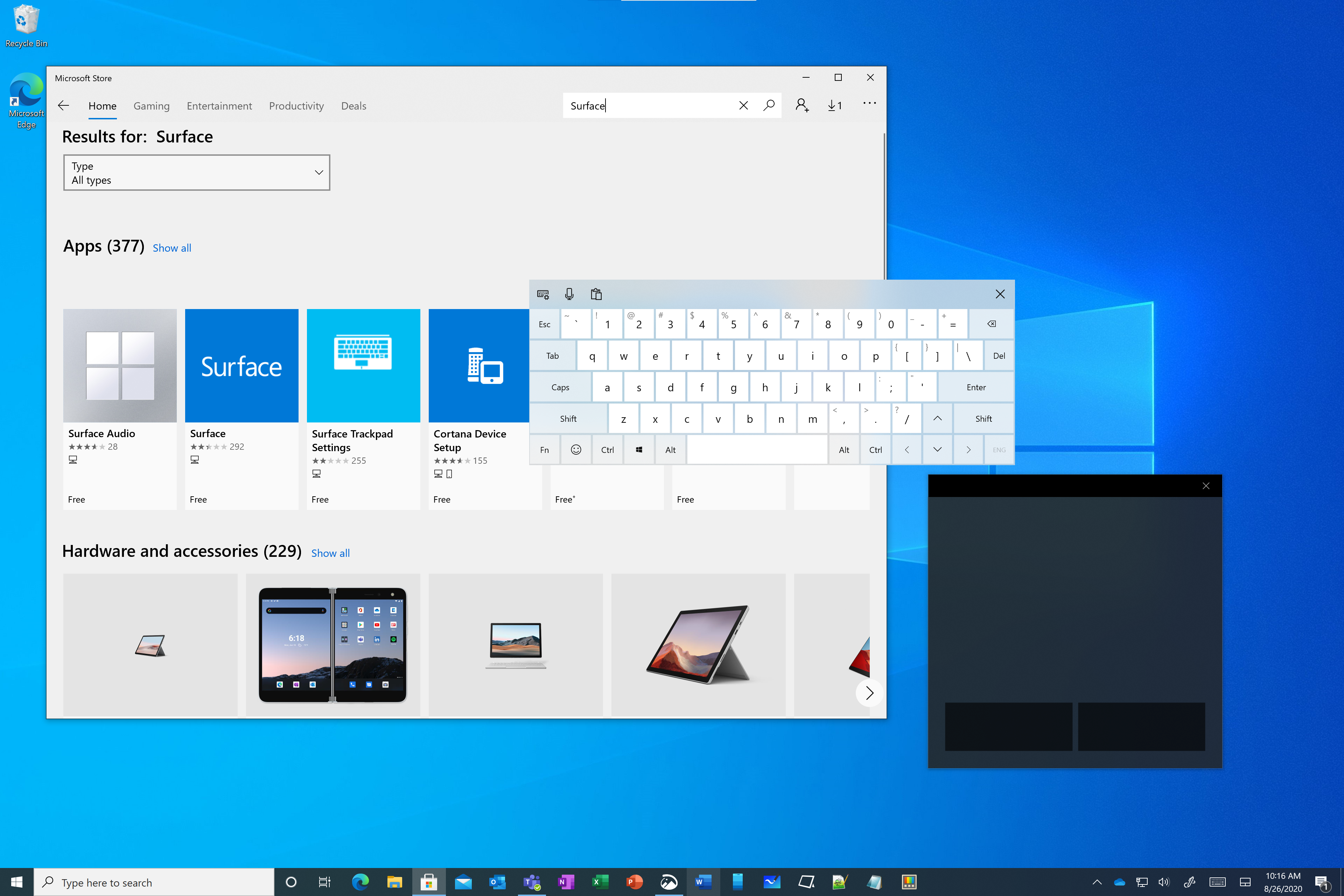1344x896 pixels.
Task: Expand the Type All types dropdown filter
Action: (x=196, y=172)
